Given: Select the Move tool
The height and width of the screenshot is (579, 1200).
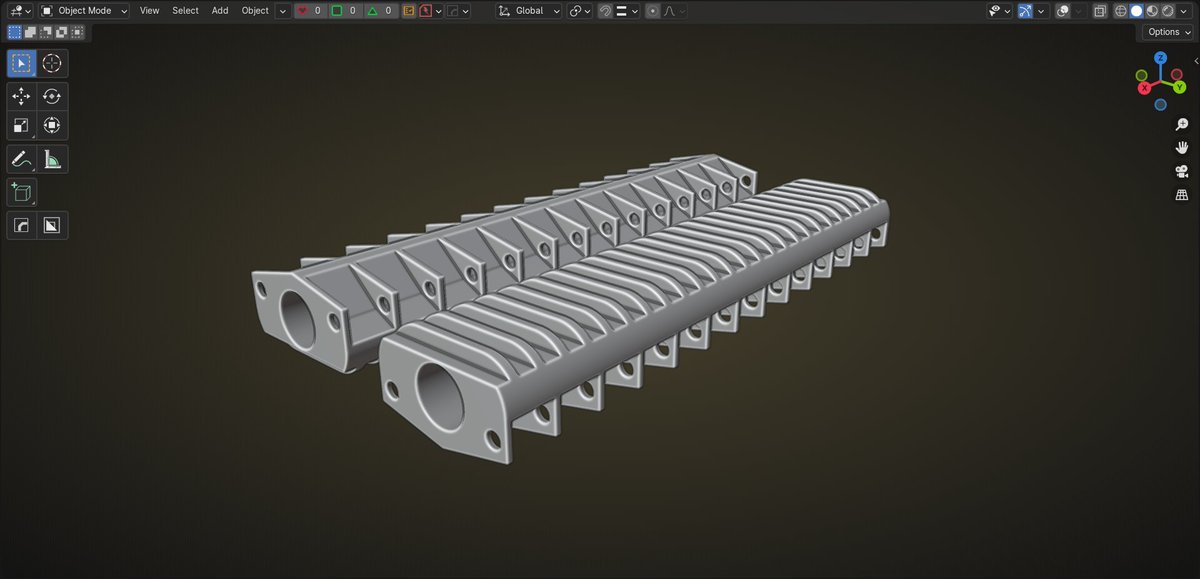Looking at the screenshot, I should pyautogui.click(x=21, y=96).
